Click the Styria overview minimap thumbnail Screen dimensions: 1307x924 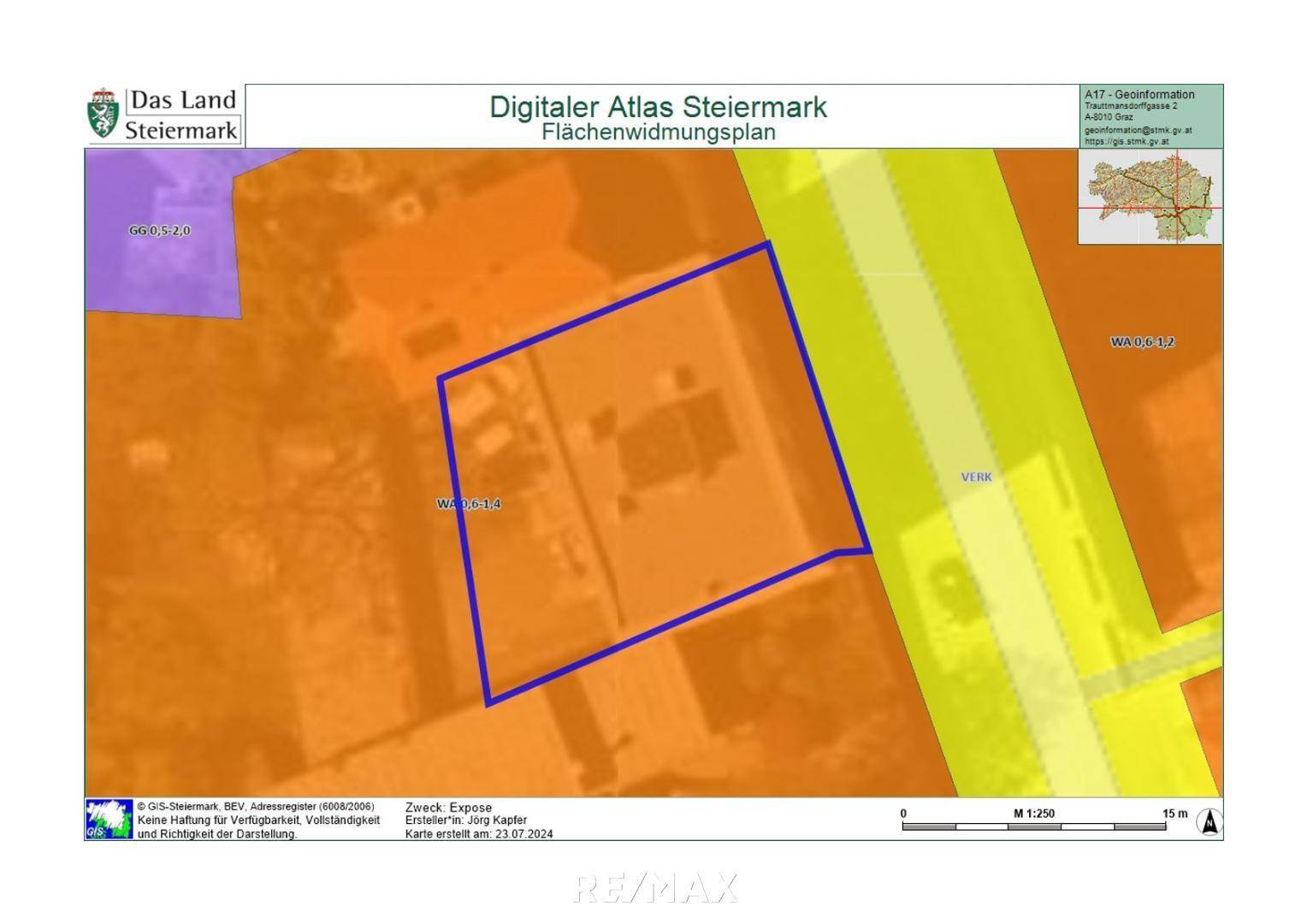pos(1150,198)
